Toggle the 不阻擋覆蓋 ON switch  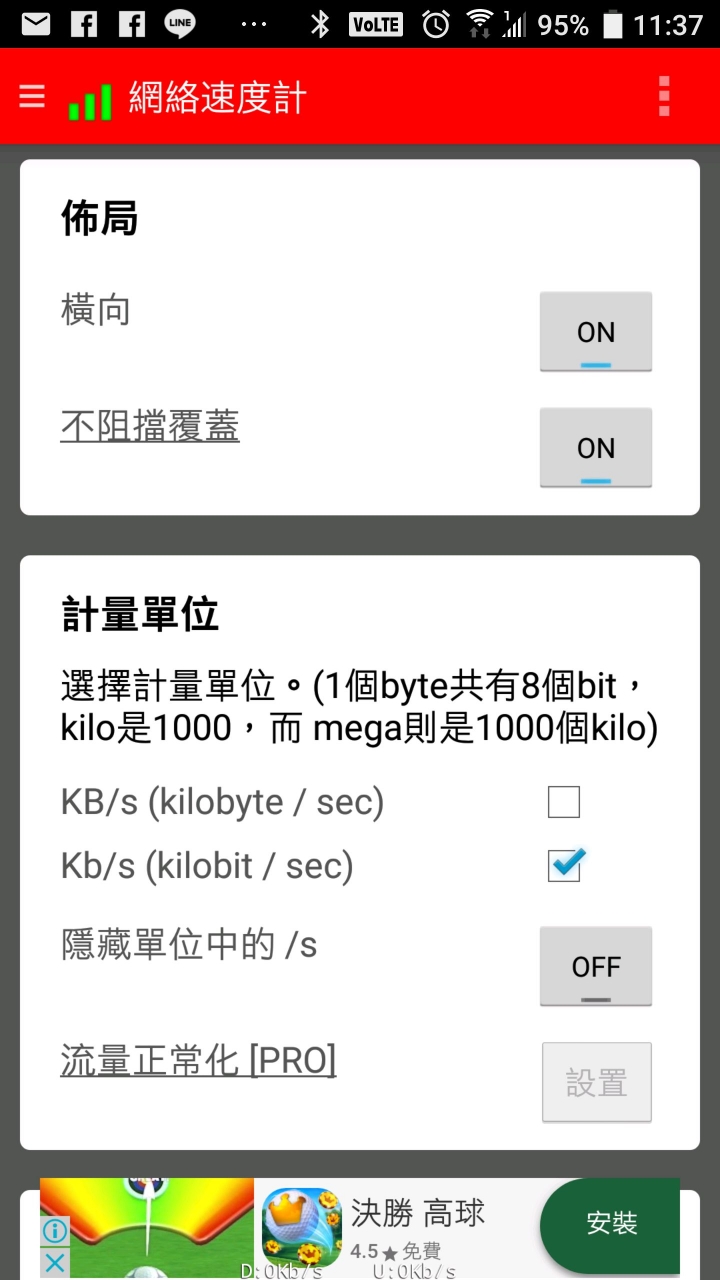[596, 448]
